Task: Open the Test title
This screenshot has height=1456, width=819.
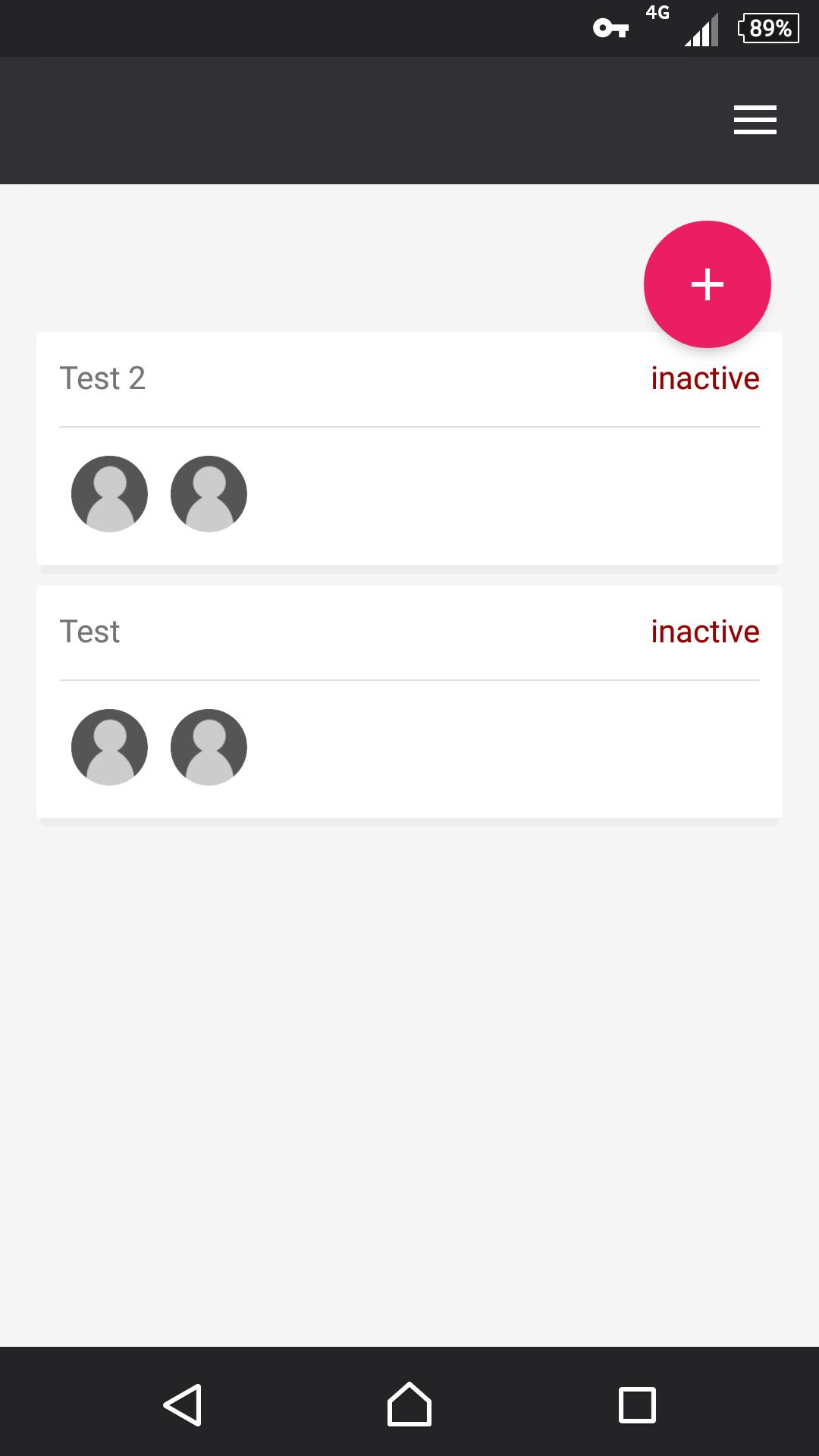Action: (x=89, y=632)
